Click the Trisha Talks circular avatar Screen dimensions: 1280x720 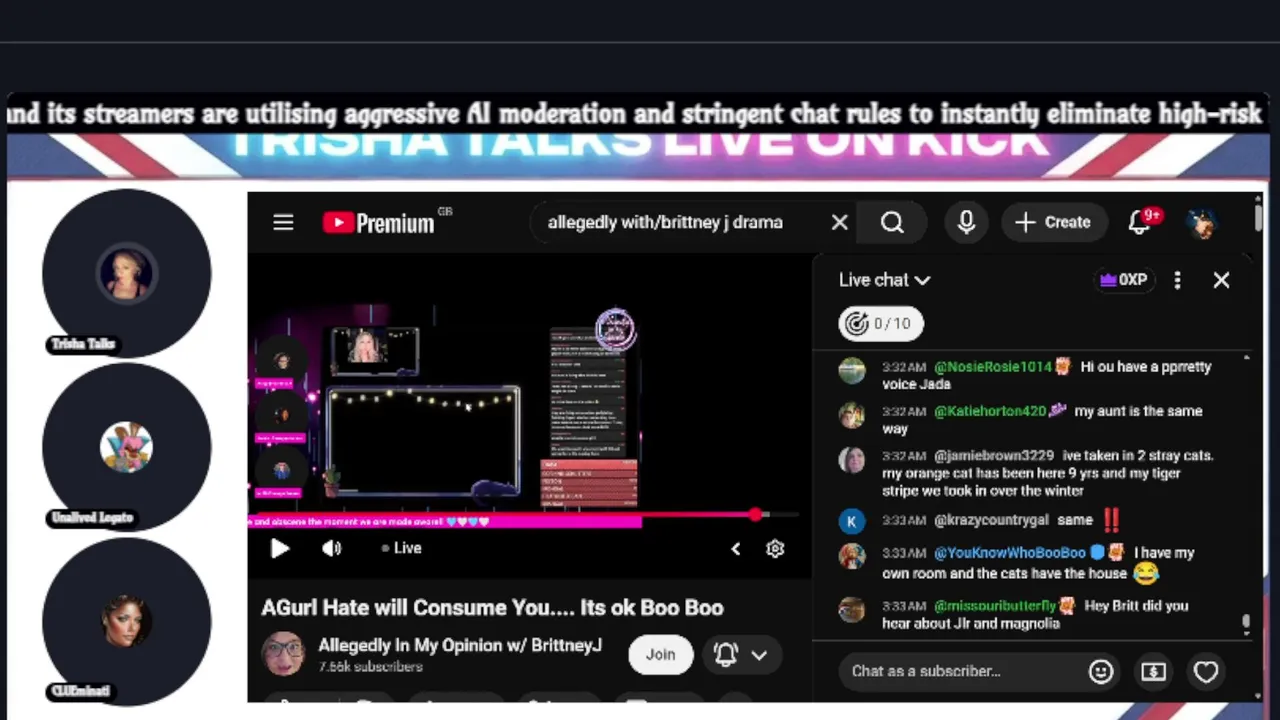(x=126, y=272)
